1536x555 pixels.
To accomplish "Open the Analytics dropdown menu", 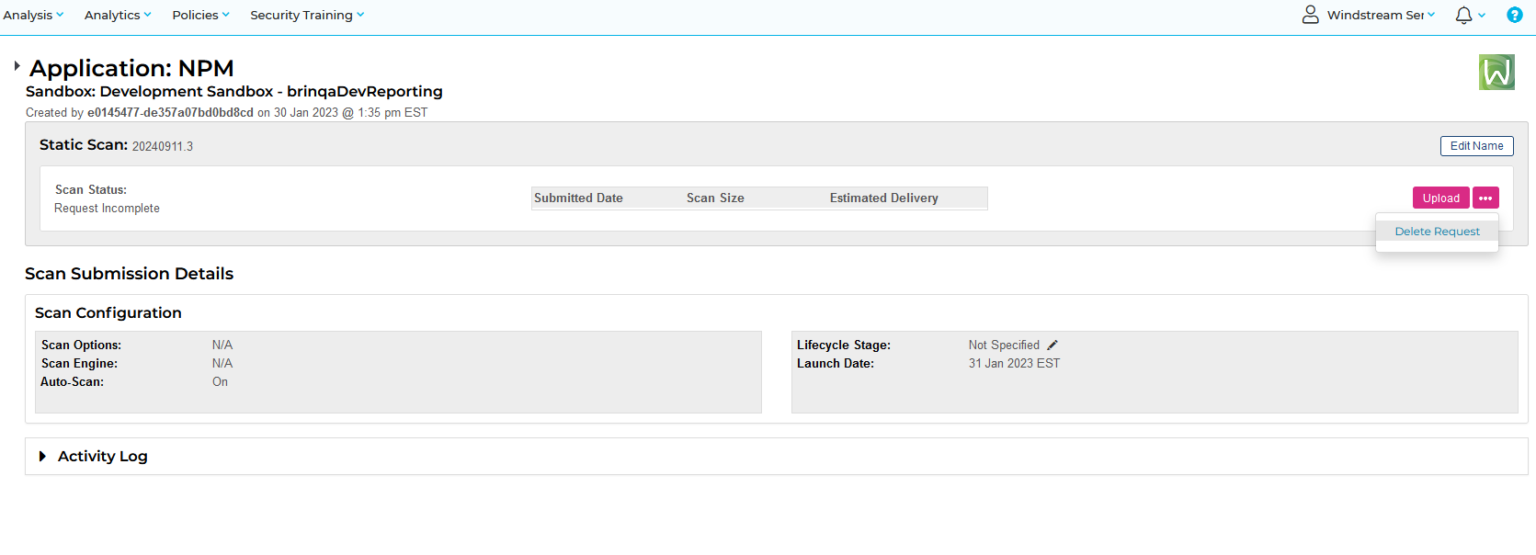I will pos(117,15).
